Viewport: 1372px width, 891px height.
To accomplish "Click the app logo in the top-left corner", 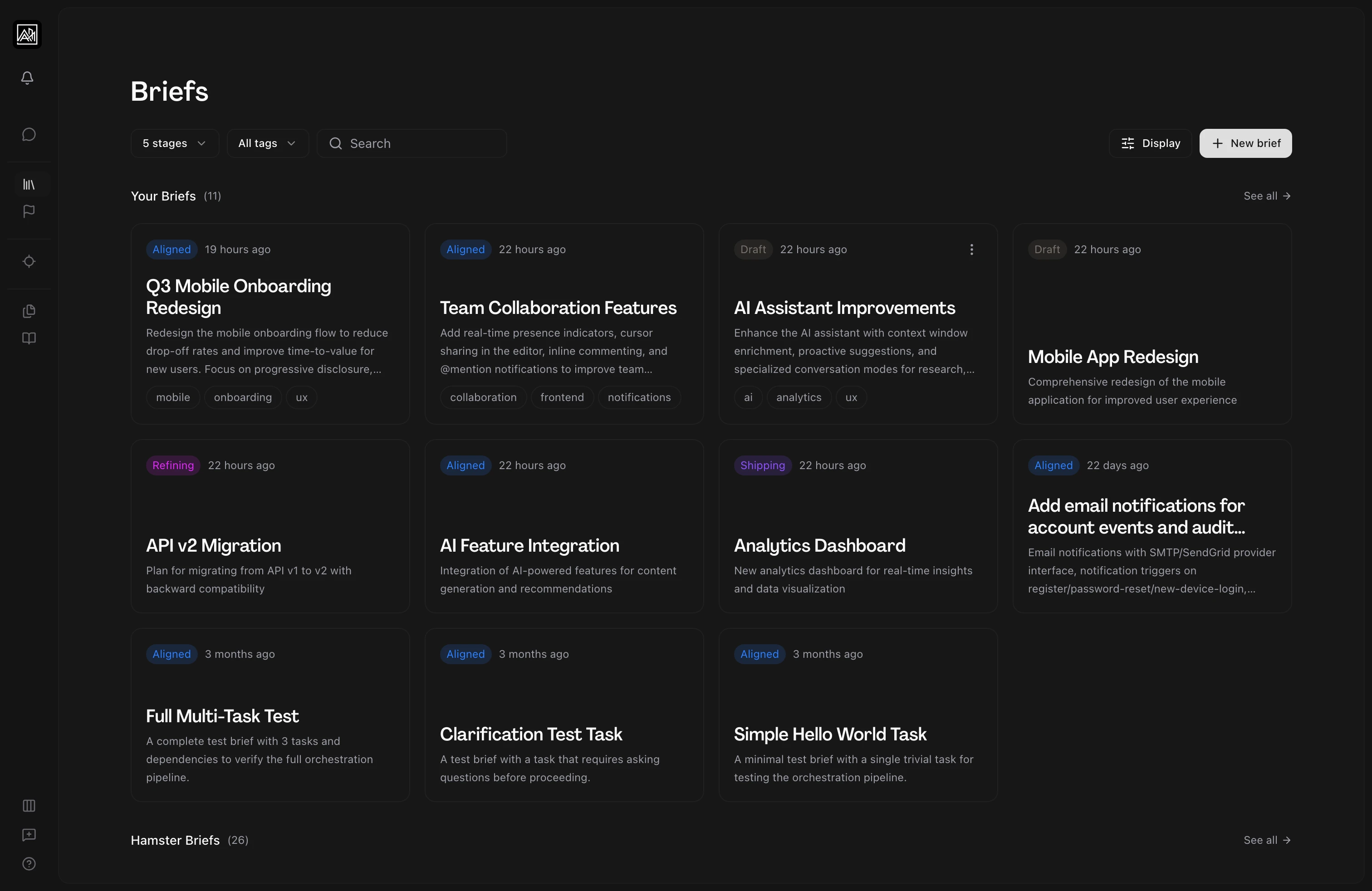I will click(27, 34).
